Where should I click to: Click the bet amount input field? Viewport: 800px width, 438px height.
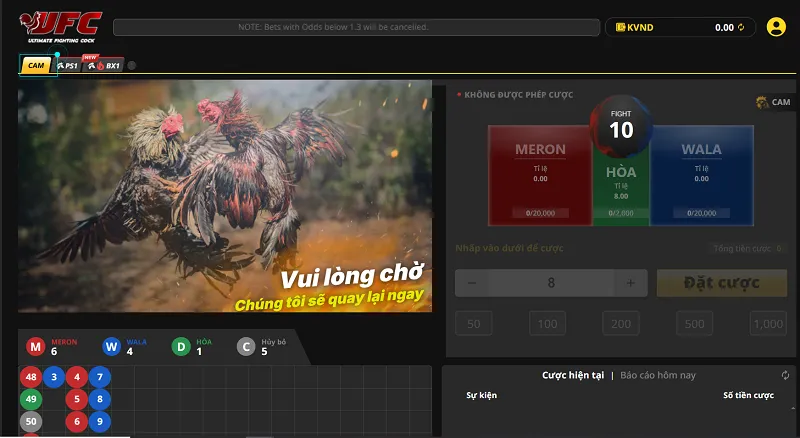click(x=551, y=283)
